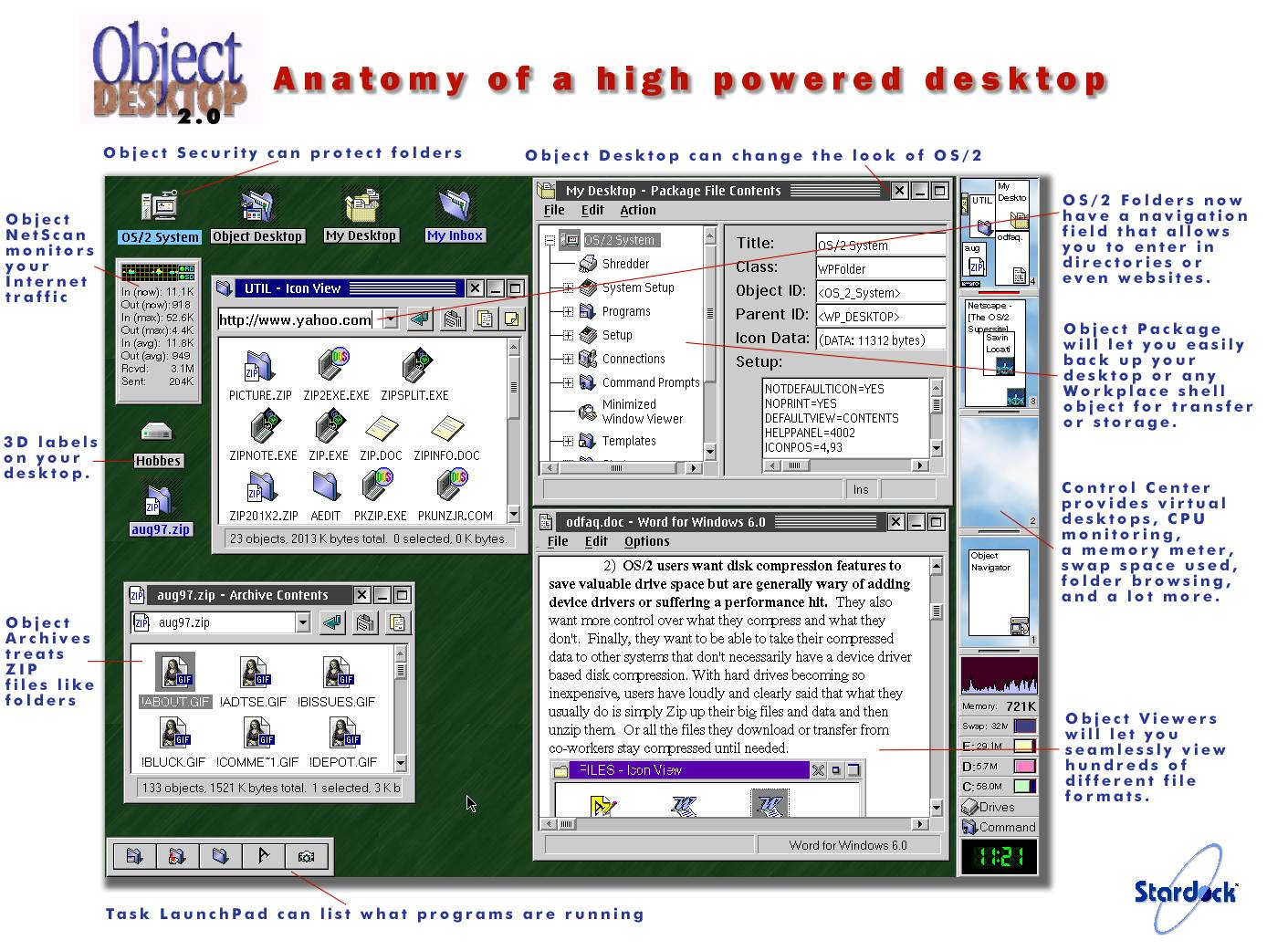Collapse the OS/2 System tree node
The width and height of the screenshot is (1288, 951).
click(550, 241)
